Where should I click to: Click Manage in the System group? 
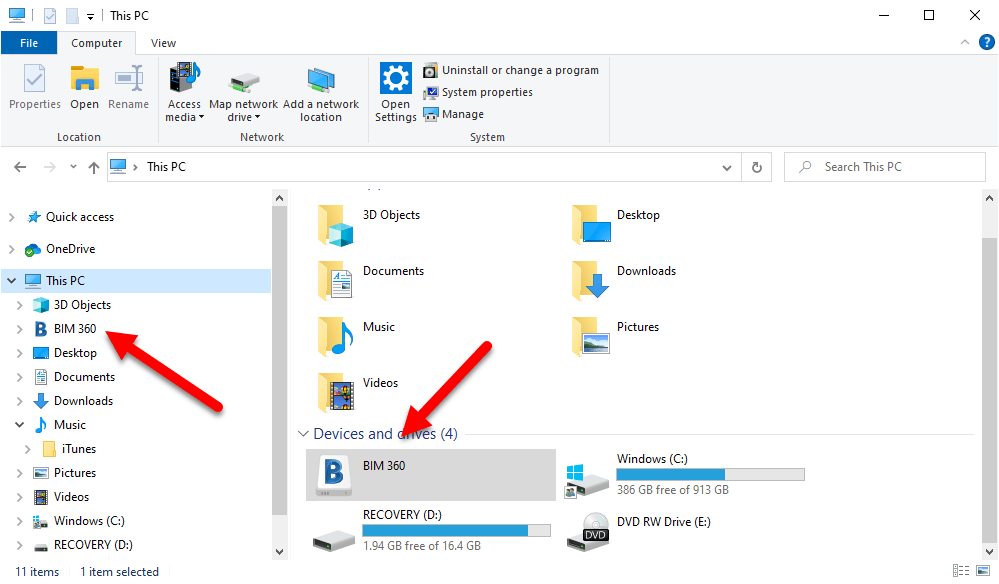(x=454, y=114)
